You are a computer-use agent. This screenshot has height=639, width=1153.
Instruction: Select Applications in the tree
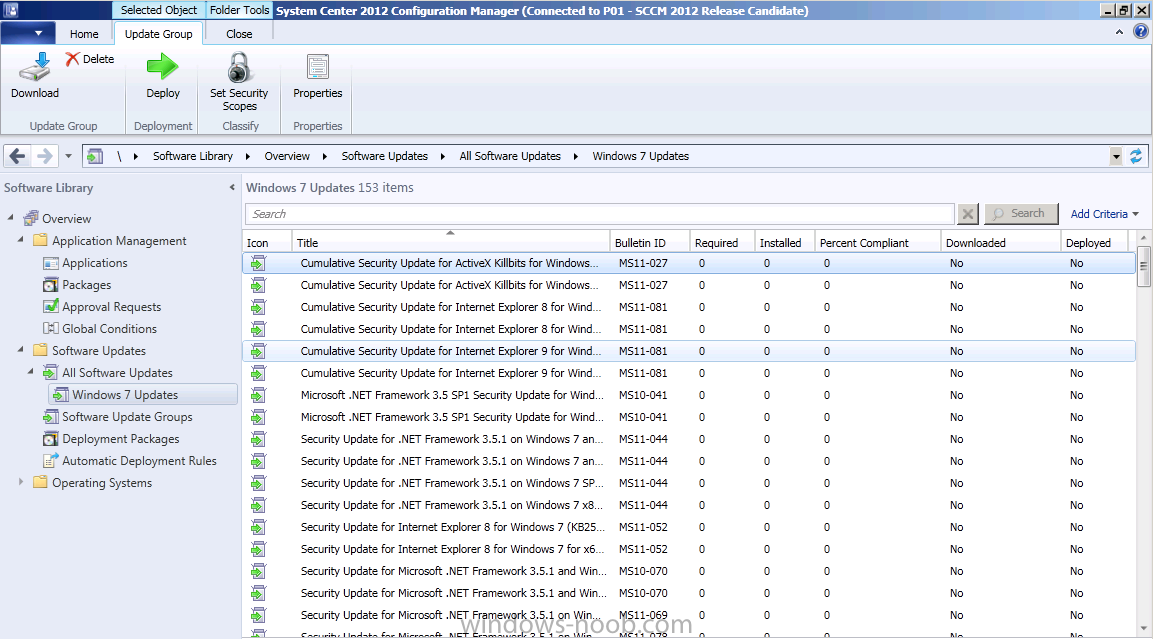click(x=95, y=263)
